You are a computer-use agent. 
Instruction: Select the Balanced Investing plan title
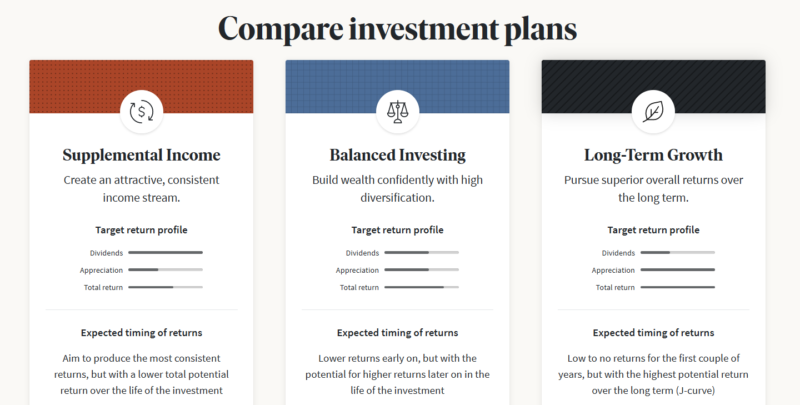click(397, 155)
